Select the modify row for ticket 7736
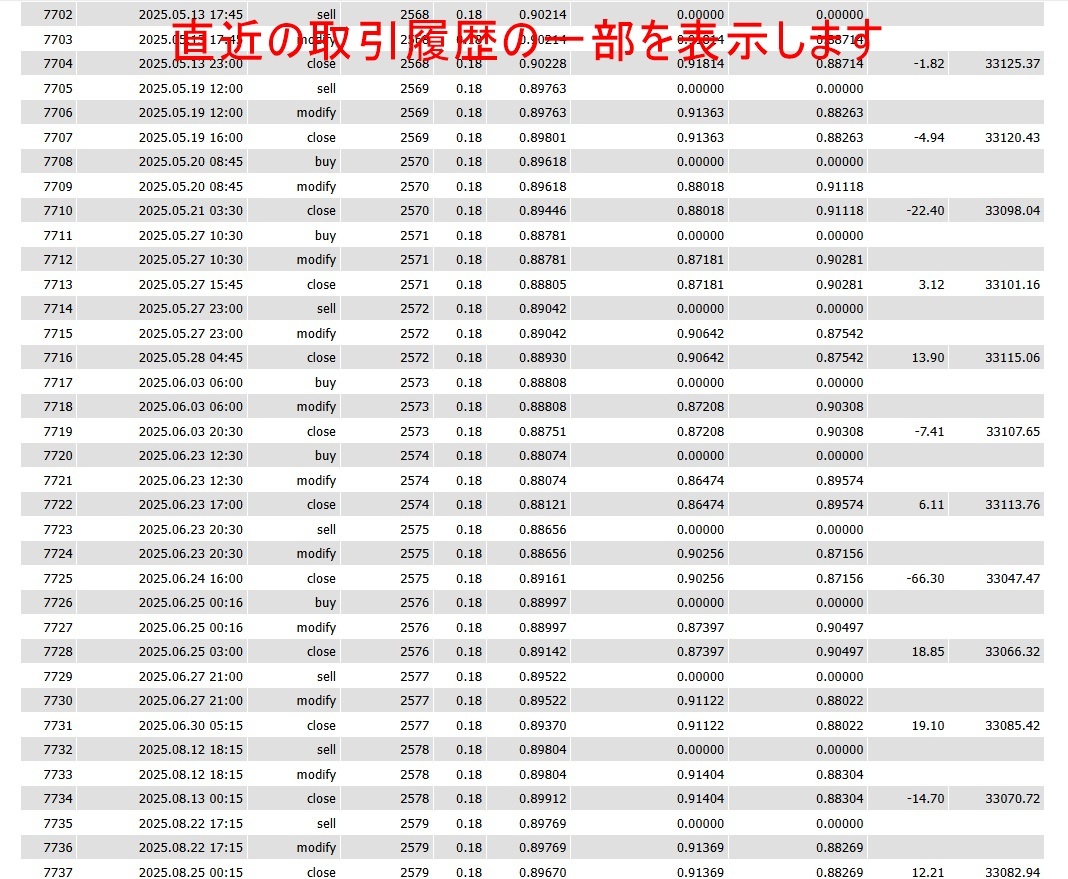The height and width of the screenshot is (879, 1068). pos(317,847)
